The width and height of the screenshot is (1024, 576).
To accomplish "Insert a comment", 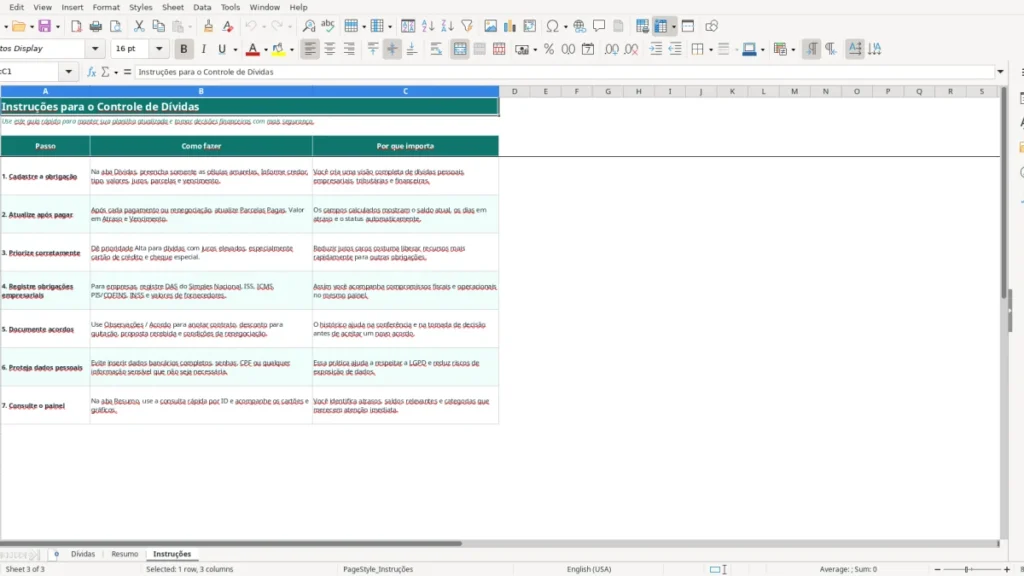I will (599, 26).
